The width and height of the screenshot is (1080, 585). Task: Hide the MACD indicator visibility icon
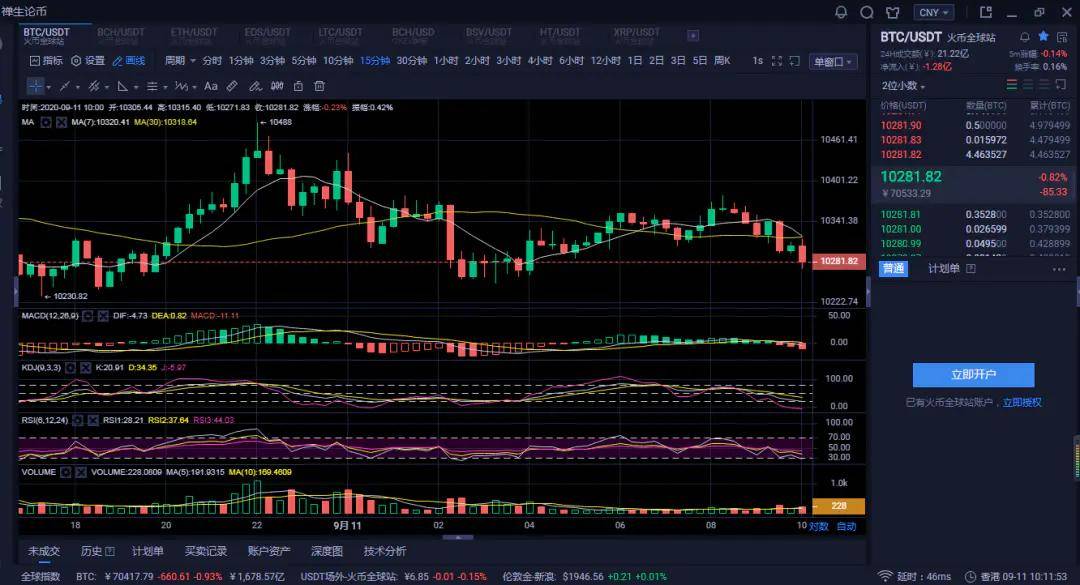pyautogui.click(x=87, y=316)
